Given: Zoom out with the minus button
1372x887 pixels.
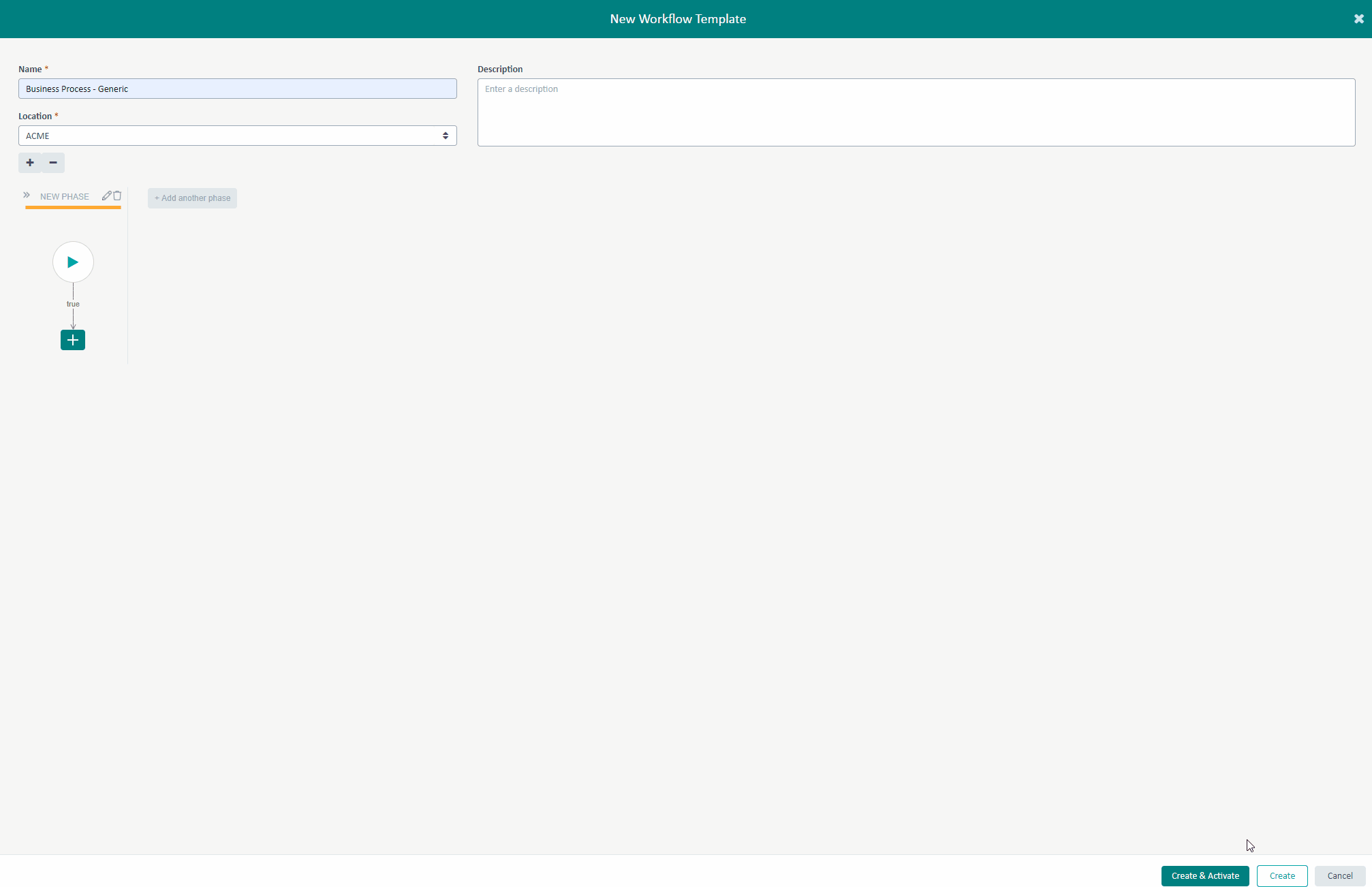Looking at the screenshot, I should [x=53, y=163].
